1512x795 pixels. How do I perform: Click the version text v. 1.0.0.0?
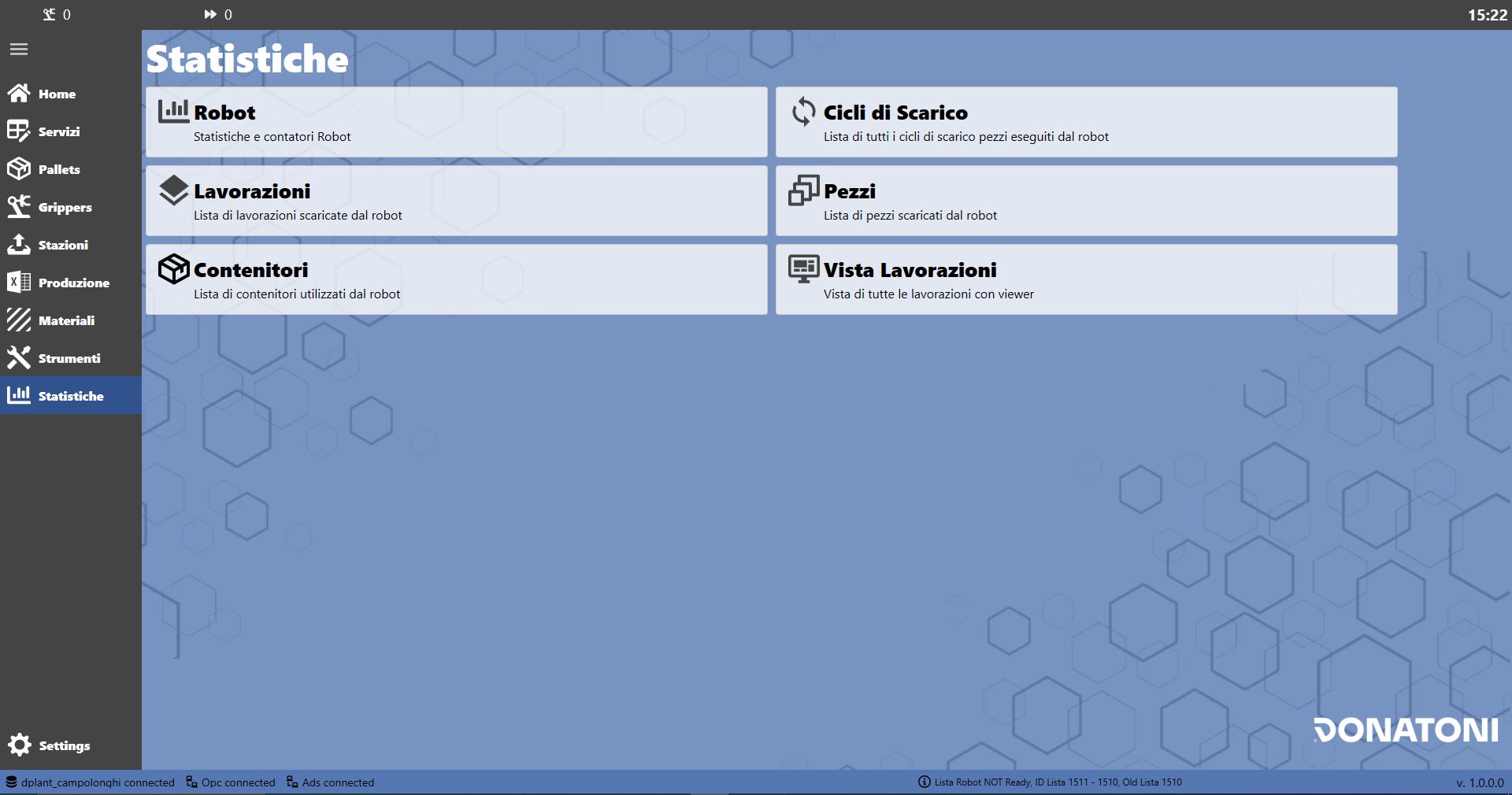(x=1480, y=782)
